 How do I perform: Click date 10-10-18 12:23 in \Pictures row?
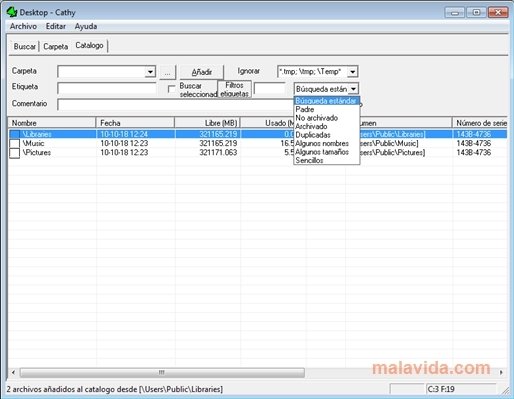(124, 153)
